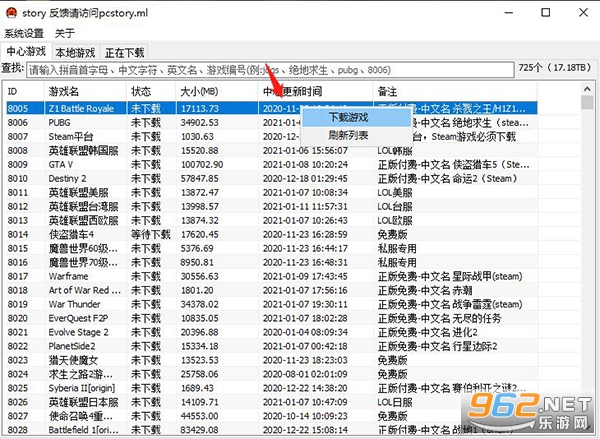Minimize the story window
The width and height of the screenshot is (600, 439).
pos(509,13)
